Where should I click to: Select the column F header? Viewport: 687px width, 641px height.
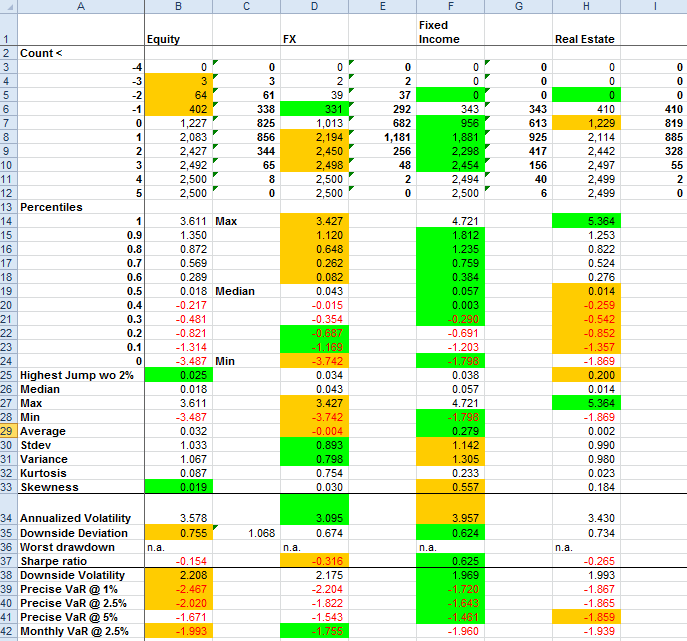449,6
